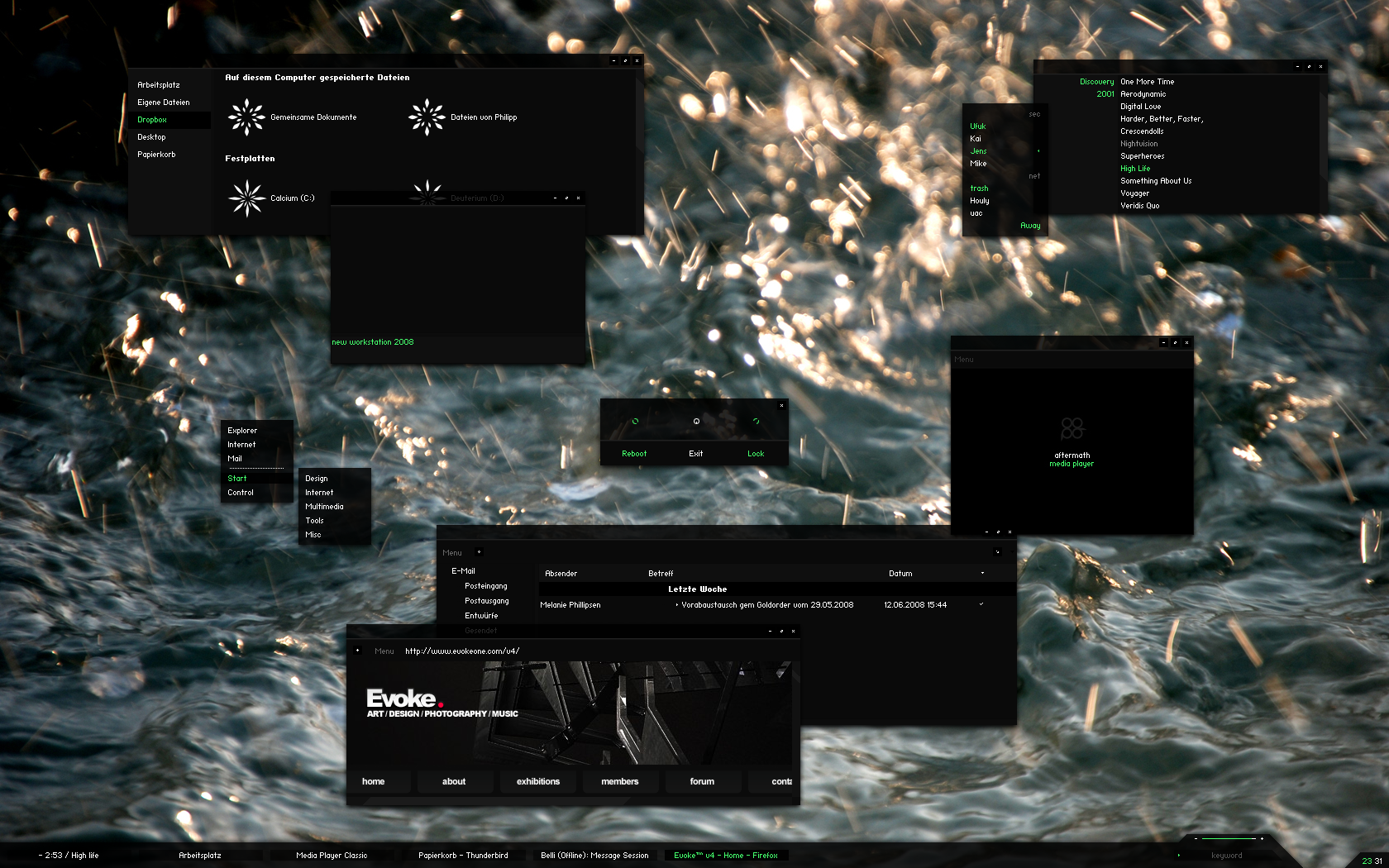The height and width of the screenshot is (868, 1389).
Task: Click the Reboot power icon
Action: [635, 422]
